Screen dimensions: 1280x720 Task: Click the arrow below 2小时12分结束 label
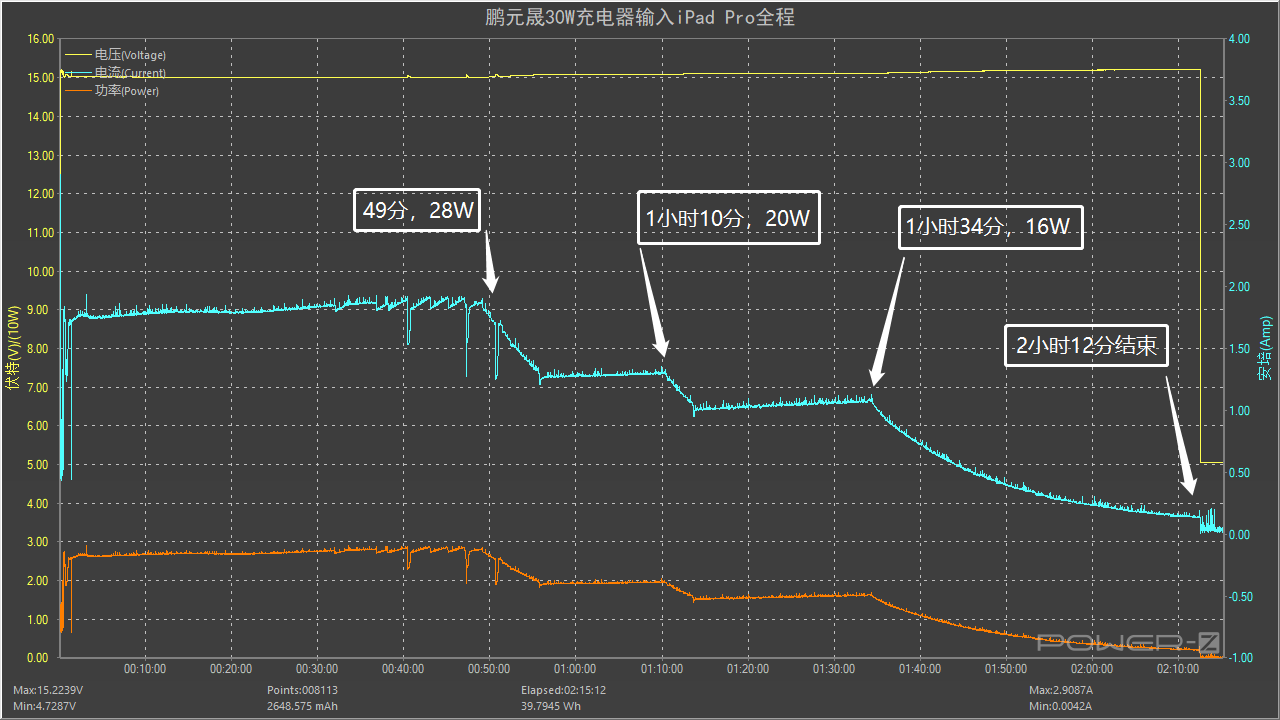tap(1180, 435)
